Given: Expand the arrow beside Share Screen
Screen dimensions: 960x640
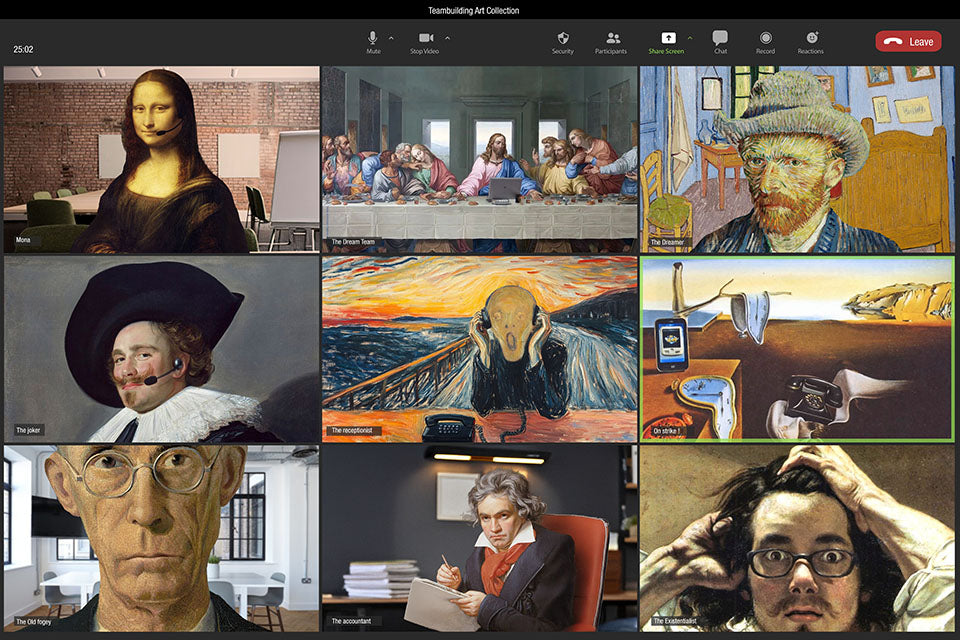Looking at the screenshot, I should (689, 38).
